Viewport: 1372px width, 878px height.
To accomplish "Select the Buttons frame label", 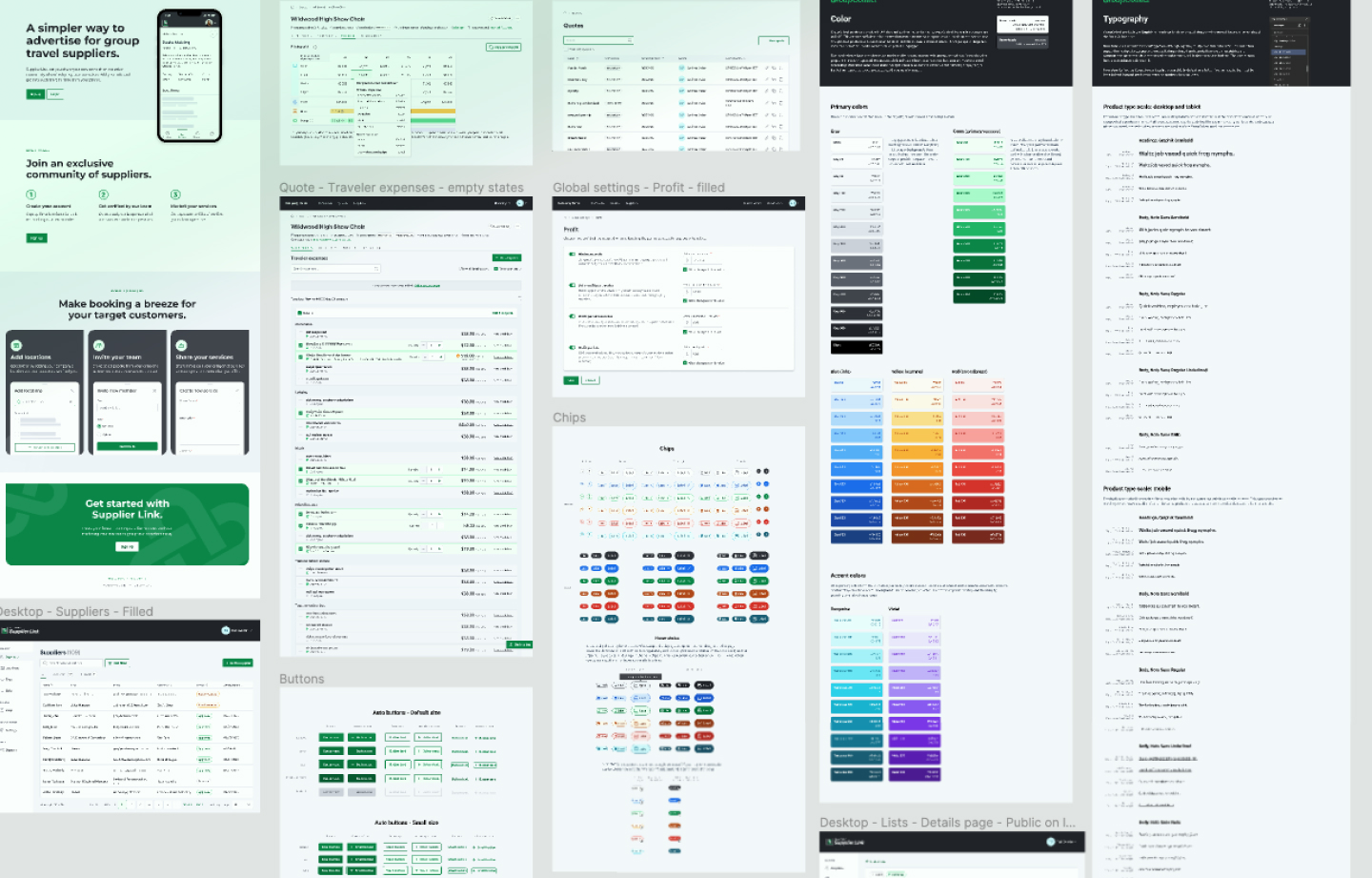I will (x=301, y=679).
